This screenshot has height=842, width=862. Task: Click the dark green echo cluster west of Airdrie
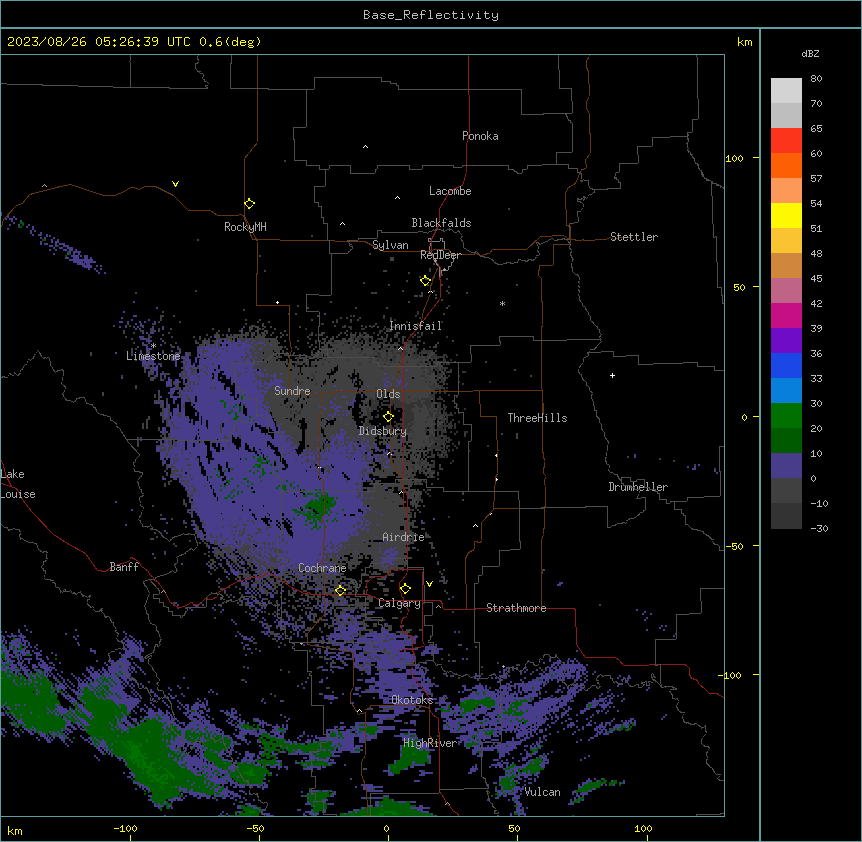coord(317,507)
